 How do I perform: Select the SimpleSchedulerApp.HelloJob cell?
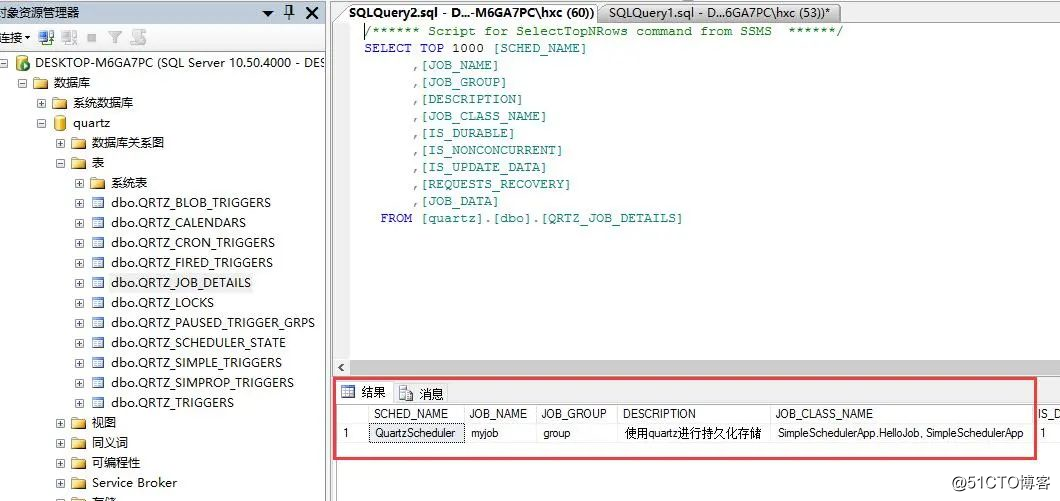[902, 433]
